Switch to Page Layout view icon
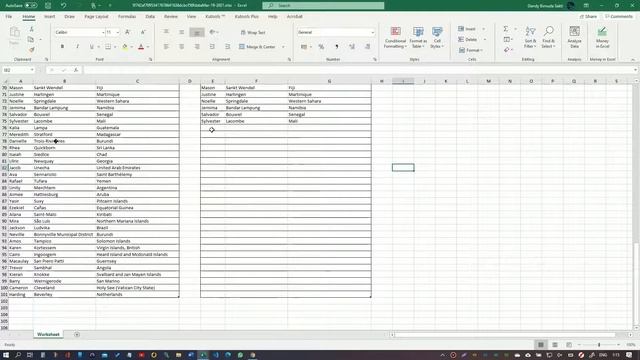Screen dimensions: 640x360 coord(555,345)
